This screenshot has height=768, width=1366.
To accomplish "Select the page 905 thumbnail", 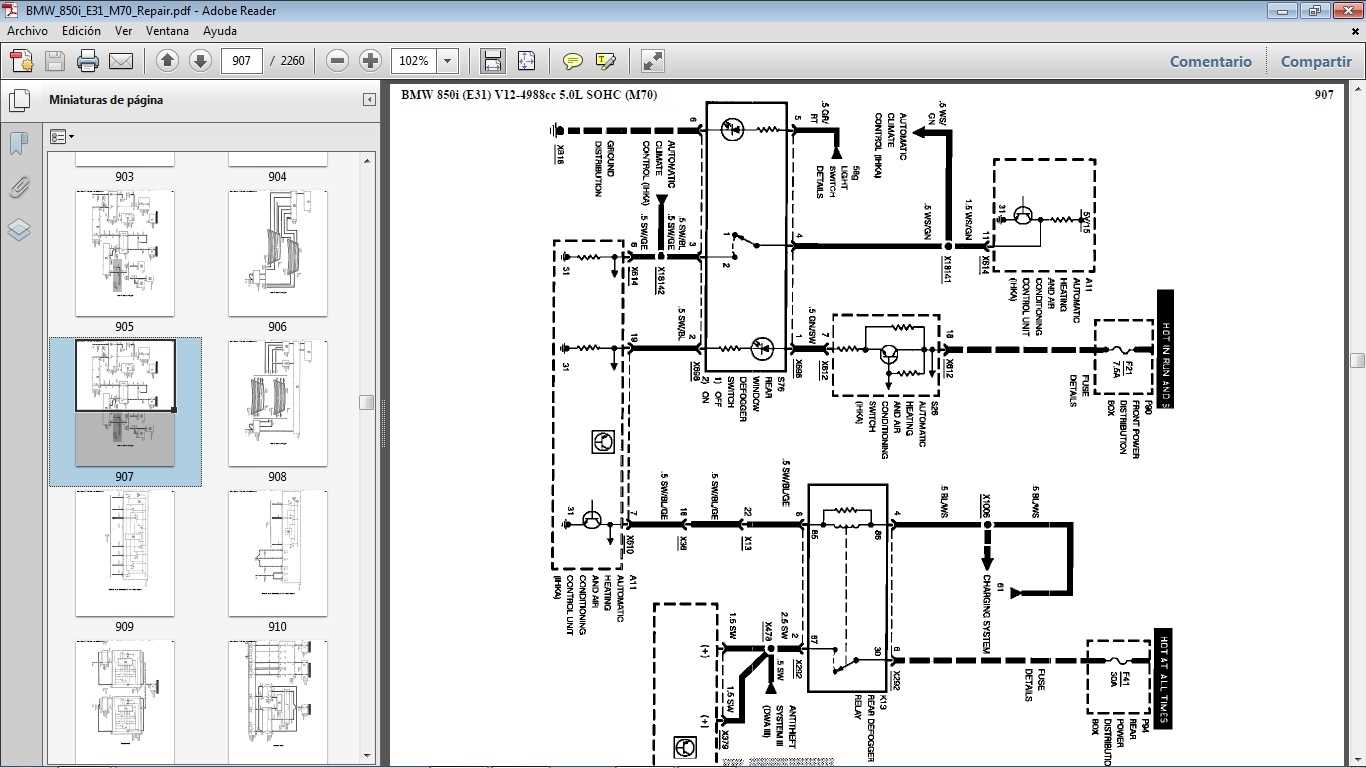I will click(125, 253).
